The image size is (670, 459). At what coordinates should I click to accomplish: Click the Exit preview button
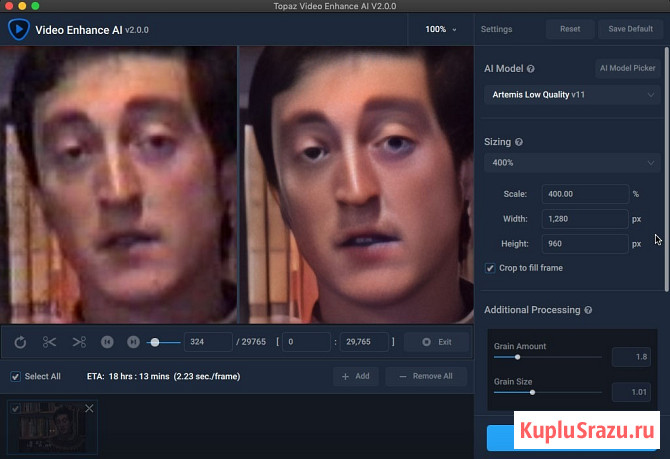(x=437, y=342)
